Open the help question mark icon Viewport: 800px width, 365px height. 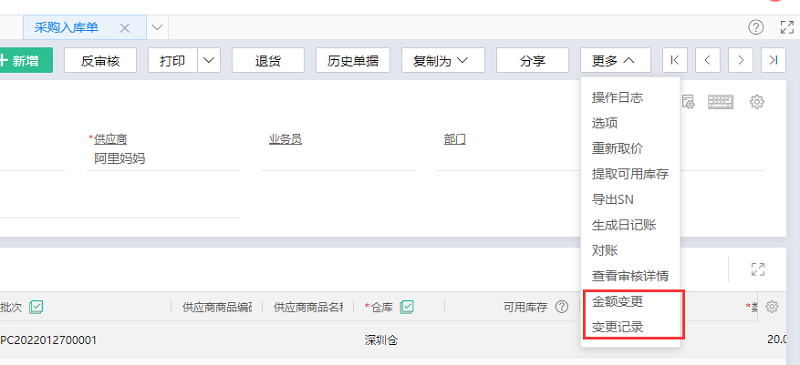coord(756,28)
